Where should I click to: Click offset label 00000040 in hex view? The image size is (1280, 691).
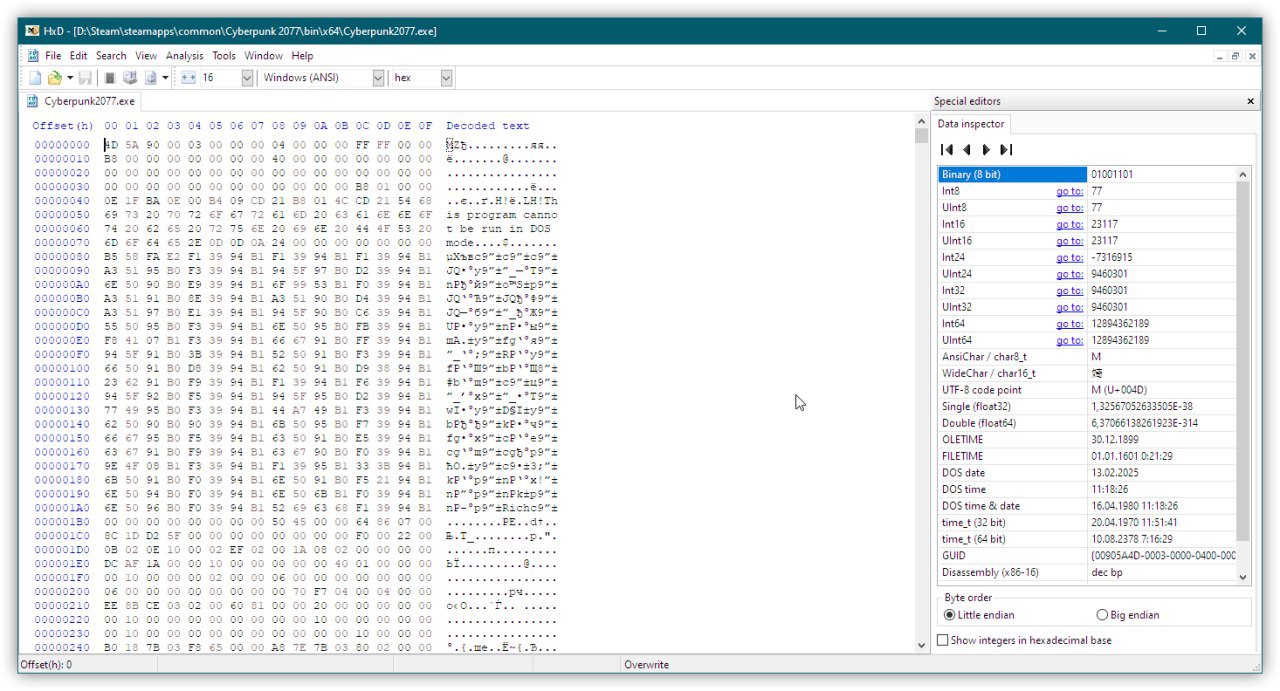[x=62, y=201]
